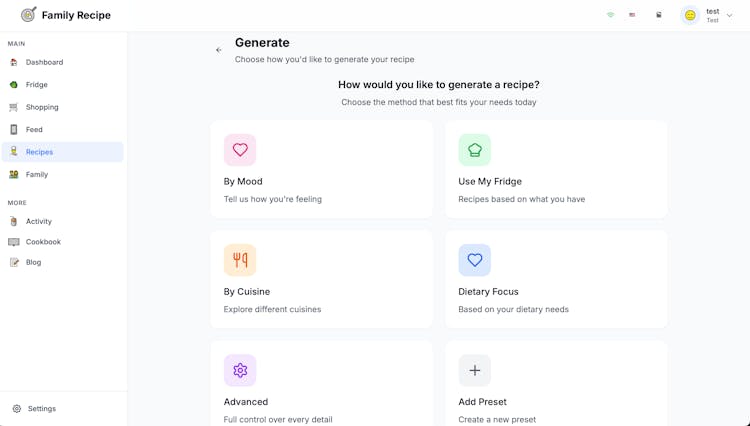Select the Use My Fridge option
Viewport: 750px width, 426px height.
555,169
